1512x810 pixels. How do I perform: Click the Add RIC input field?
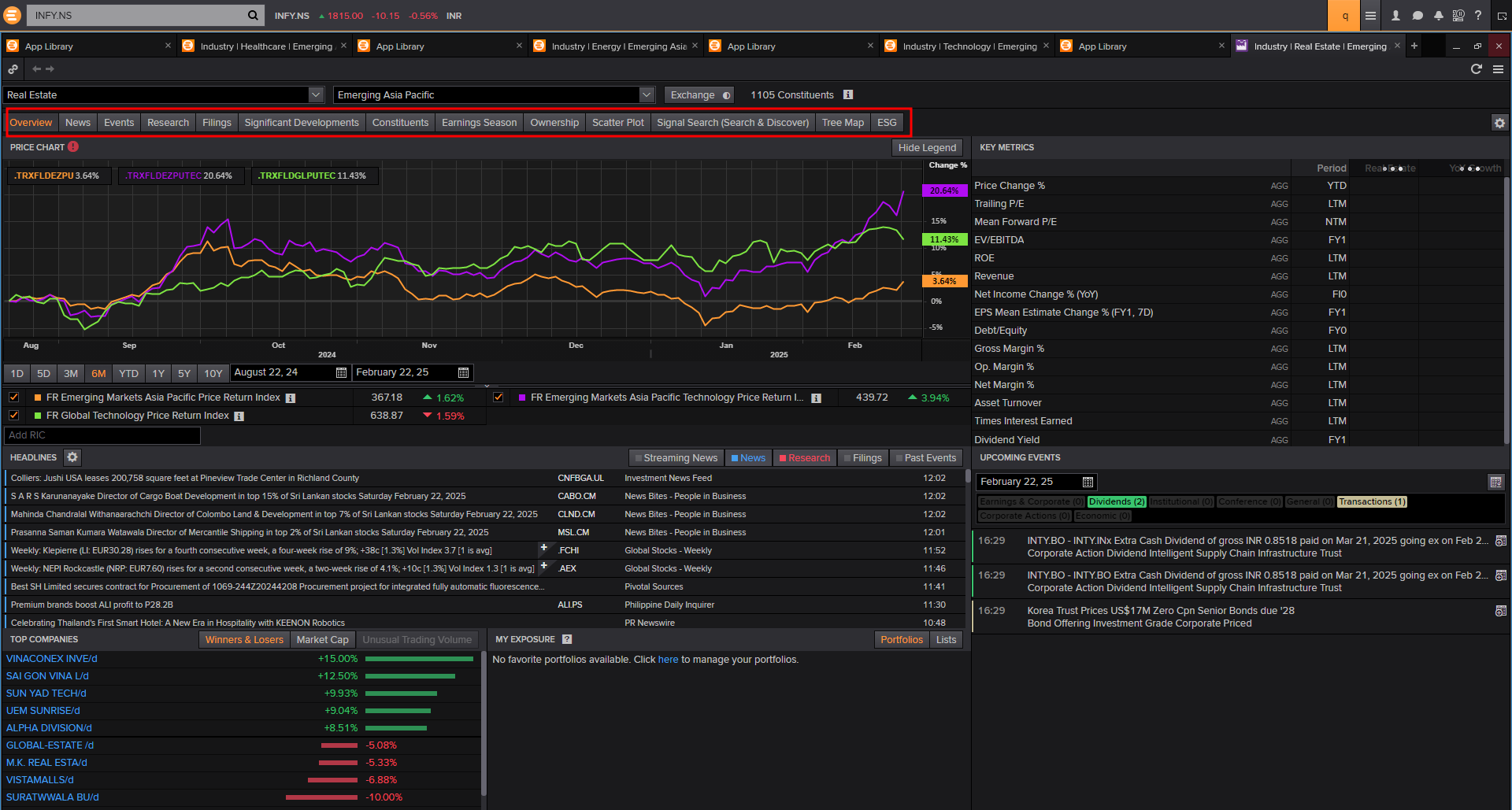pos(102,435)
